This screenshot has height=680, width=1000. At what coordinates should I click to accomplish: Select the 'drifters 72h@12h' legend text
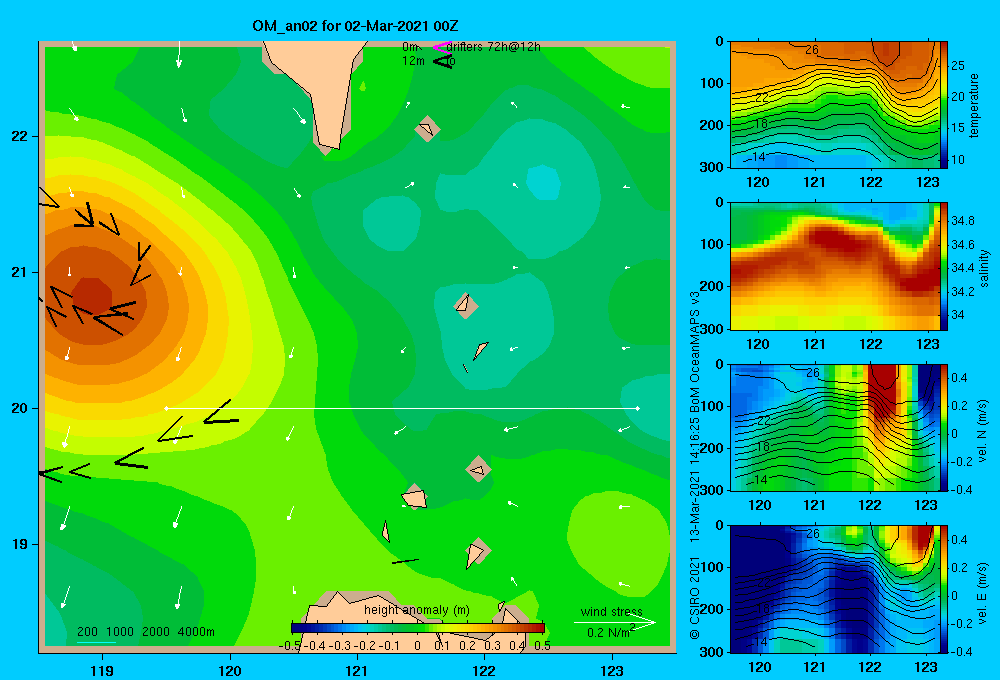[493, 47]
